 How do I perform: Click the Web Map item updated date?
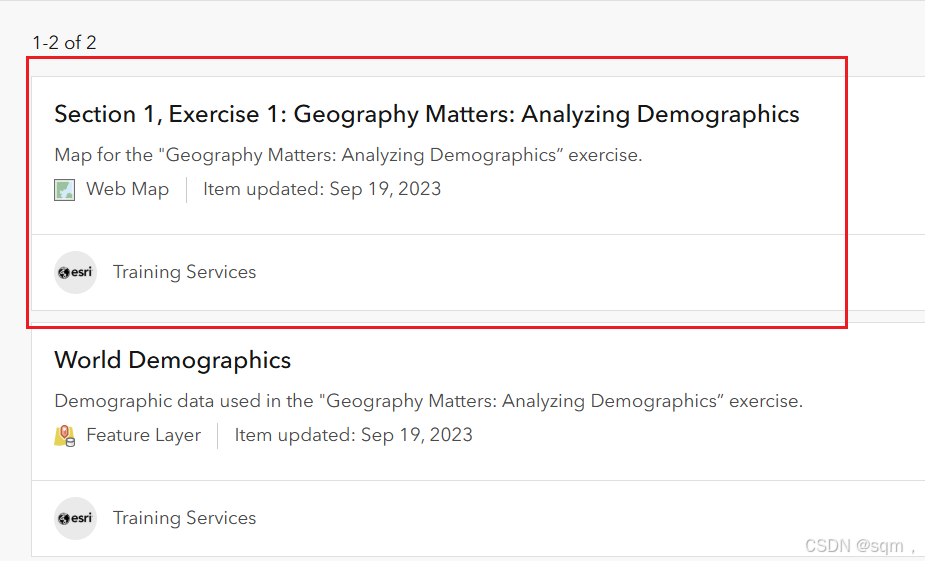(x=322, y=189)
